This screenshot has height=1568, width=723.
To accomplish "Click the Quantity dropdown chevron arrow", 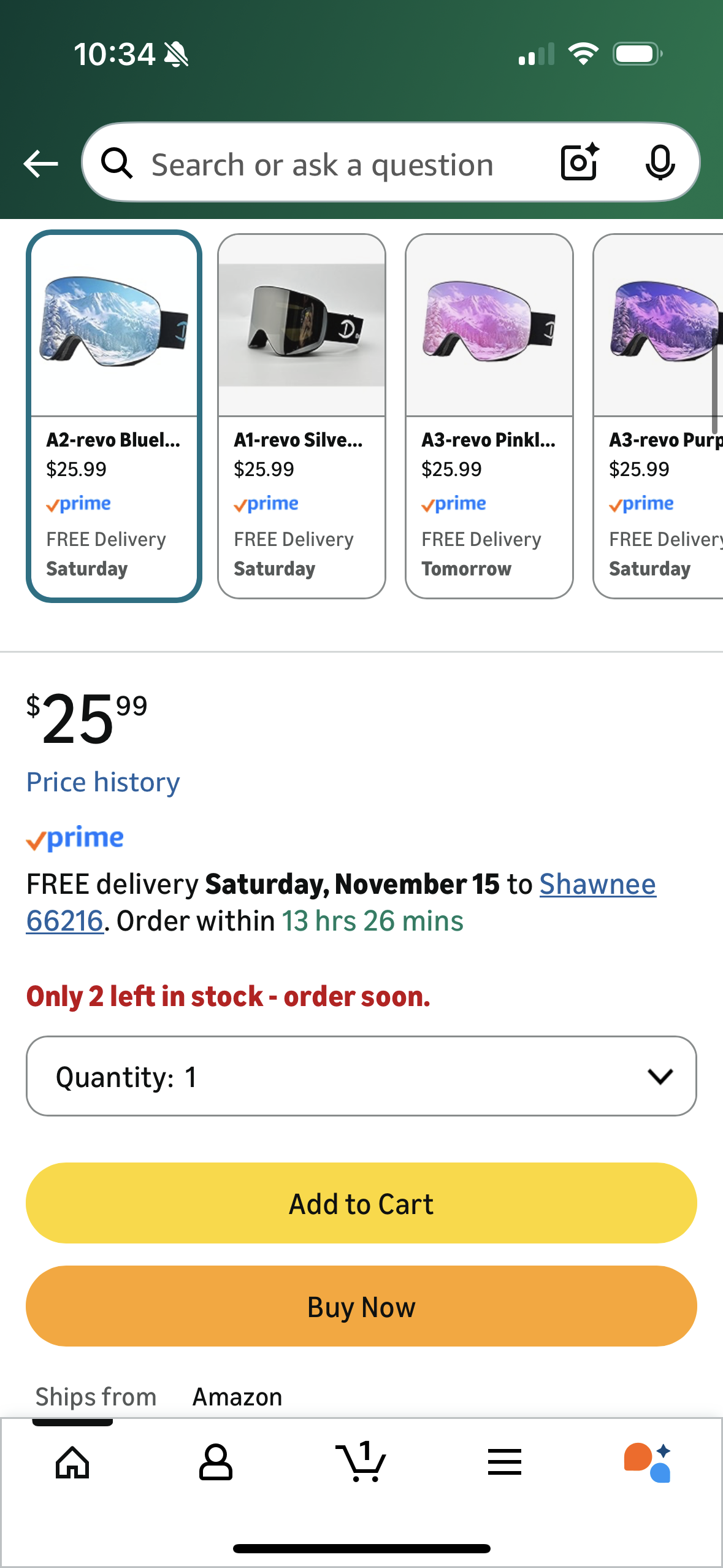I will pyautogui.click(x=660, y=1076).
